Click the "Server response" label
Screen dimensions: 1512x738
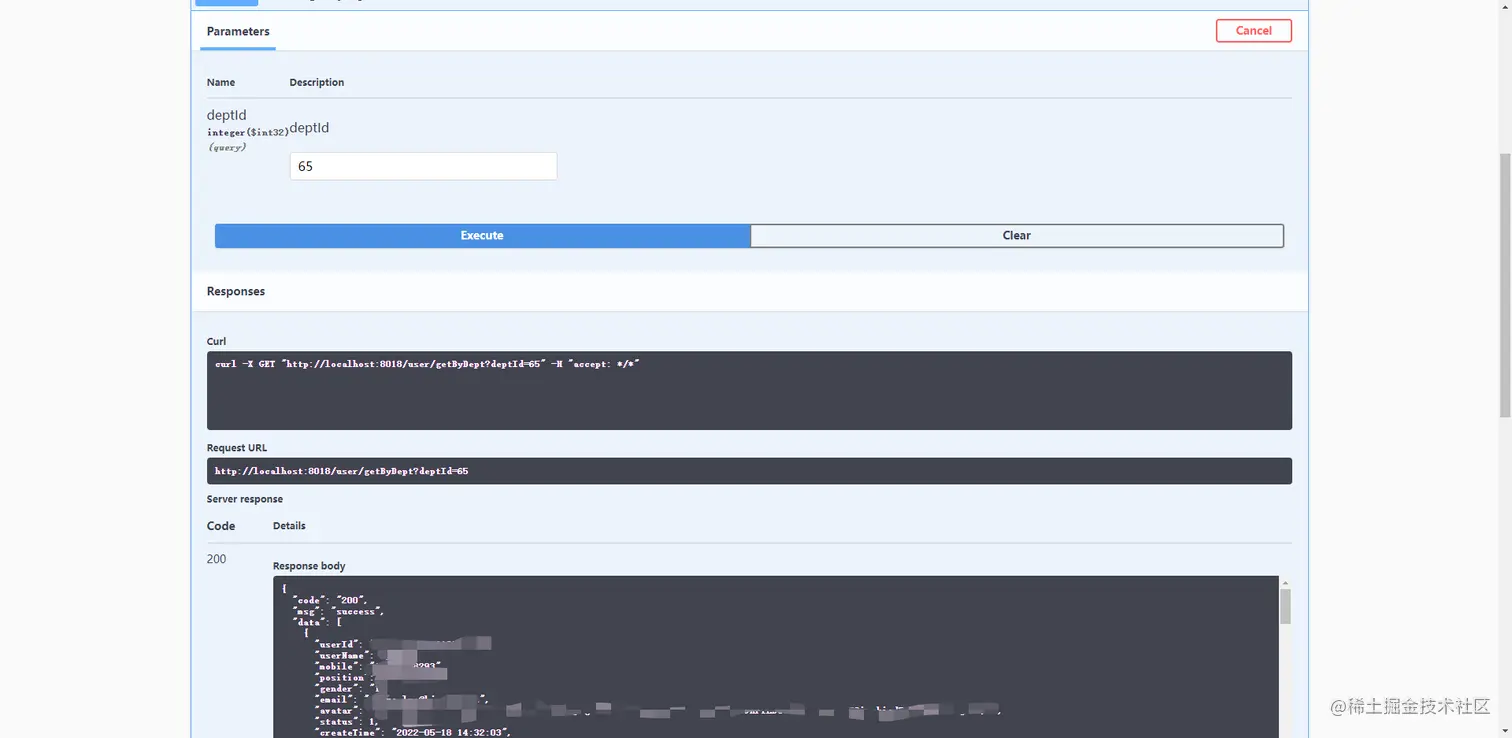245,499
